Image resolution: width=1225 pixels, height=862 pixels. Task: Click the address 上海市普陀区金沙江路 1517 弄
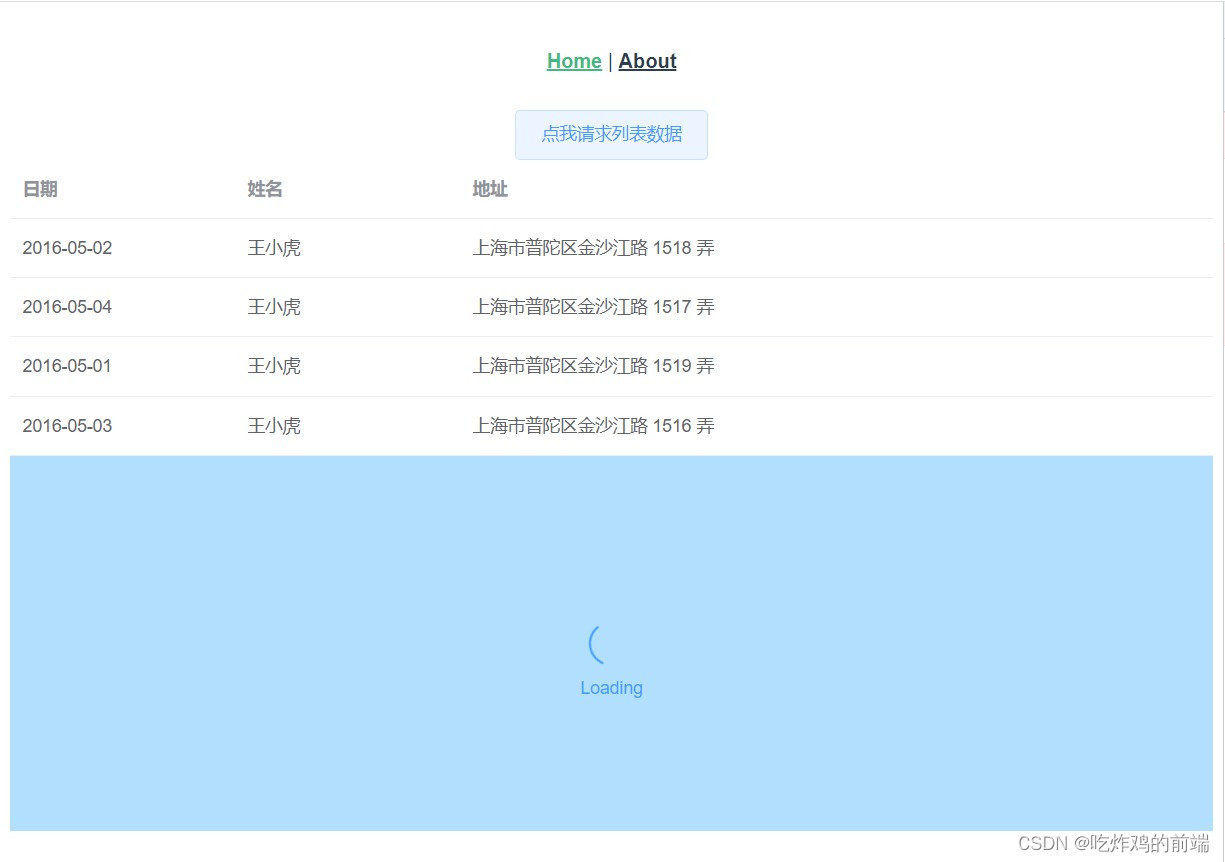(593, 307)
